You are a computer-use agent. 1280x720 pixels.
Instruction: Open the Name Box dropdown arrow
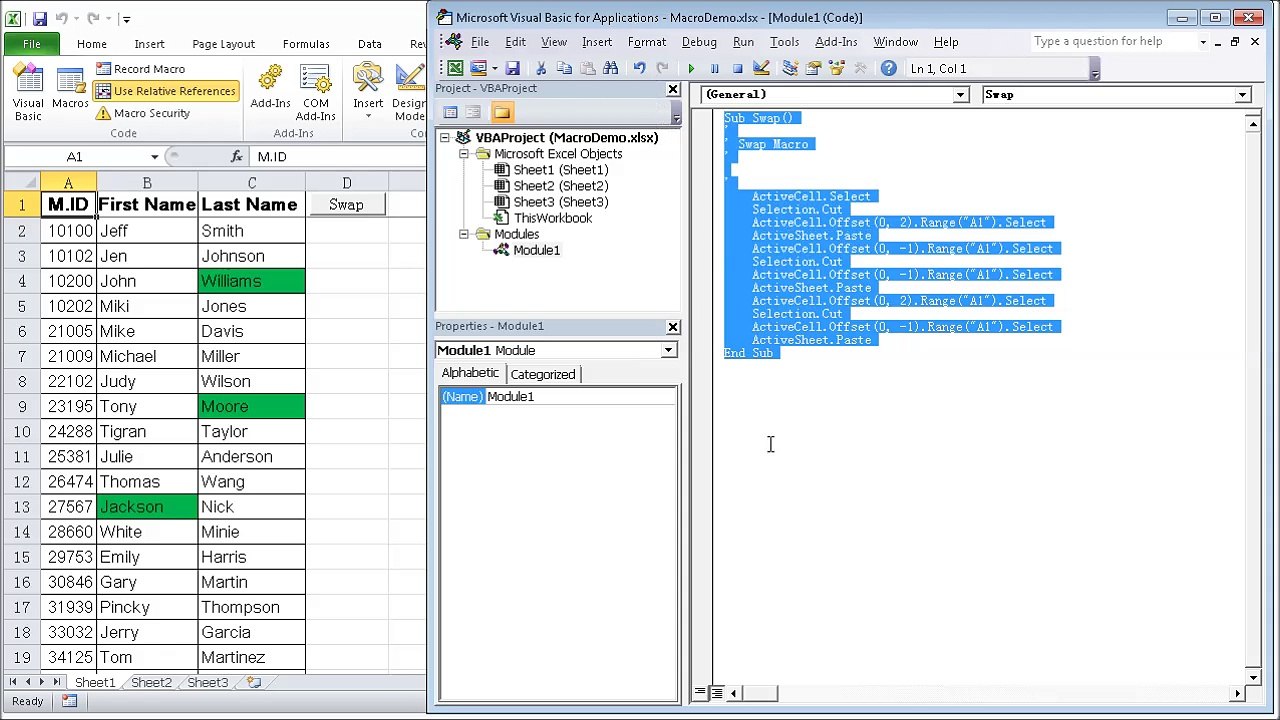point(154,157)
